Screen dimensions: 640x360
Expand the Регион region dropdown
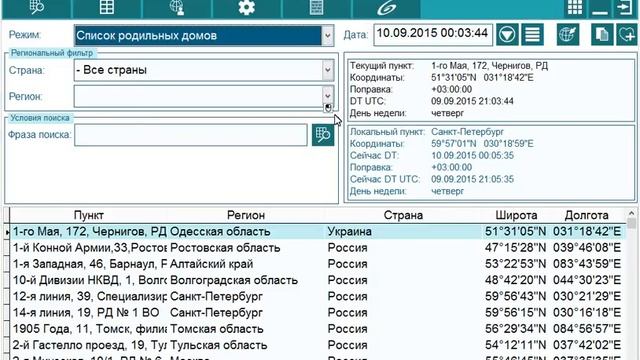(x=327, y=96)
